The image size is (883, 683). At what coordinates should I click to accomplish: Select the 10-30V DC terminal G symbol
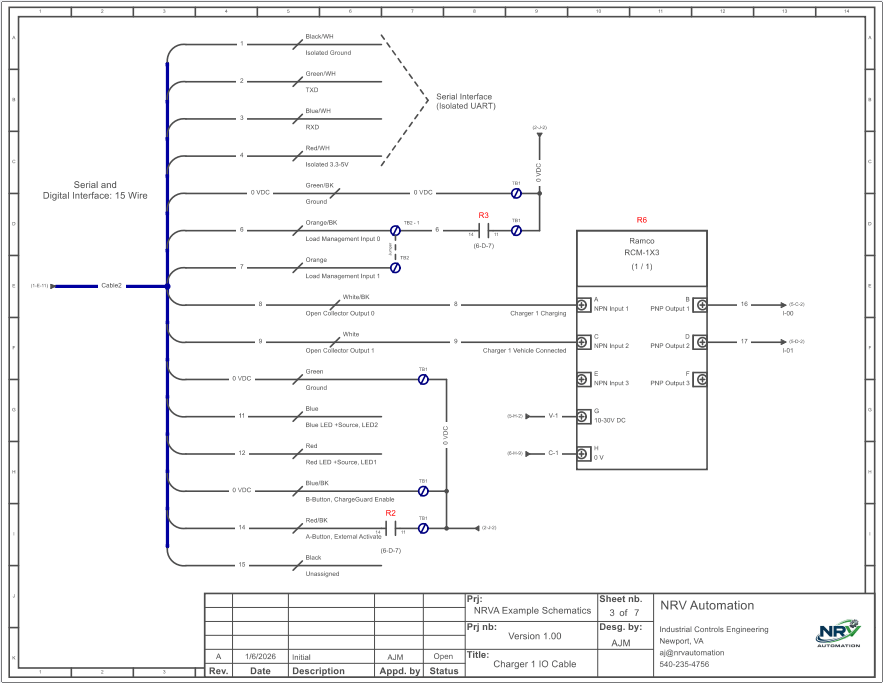click(582, 416)
